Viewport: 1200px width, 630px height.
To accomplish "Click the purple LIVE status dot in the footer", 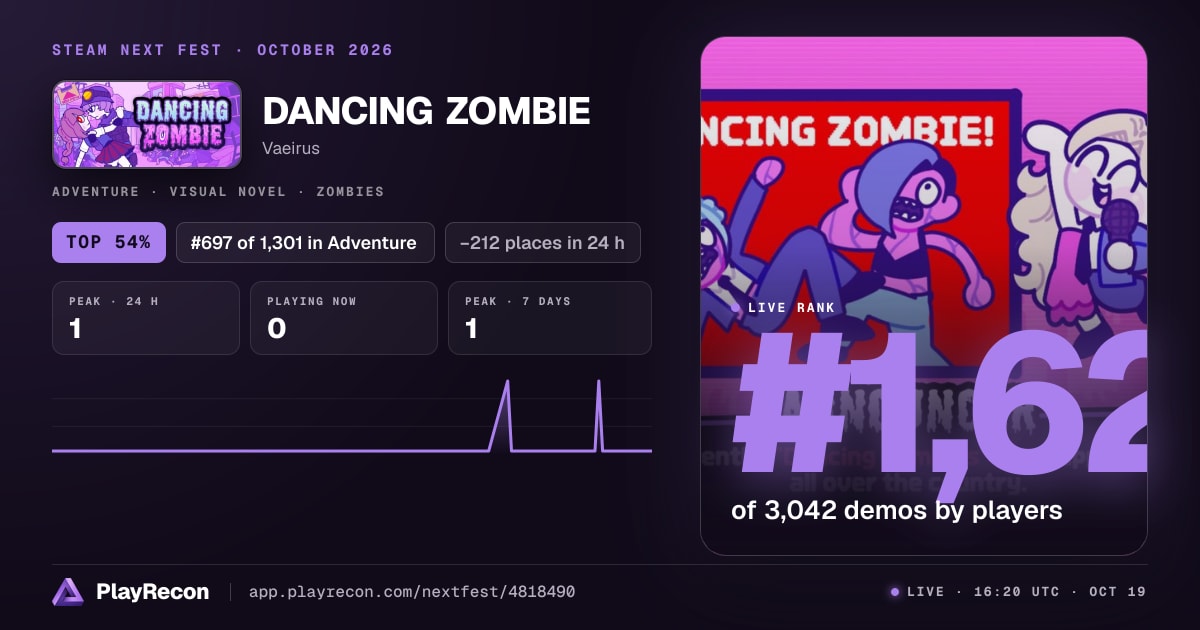I will click(x=895, y=592).
